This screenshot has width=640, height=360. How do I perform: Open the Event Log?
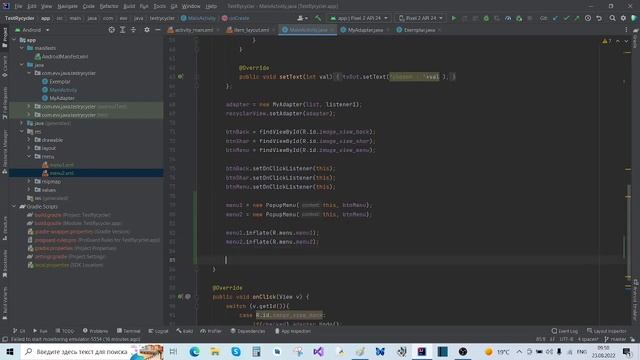pyautogui.click(x=564, y=331)
